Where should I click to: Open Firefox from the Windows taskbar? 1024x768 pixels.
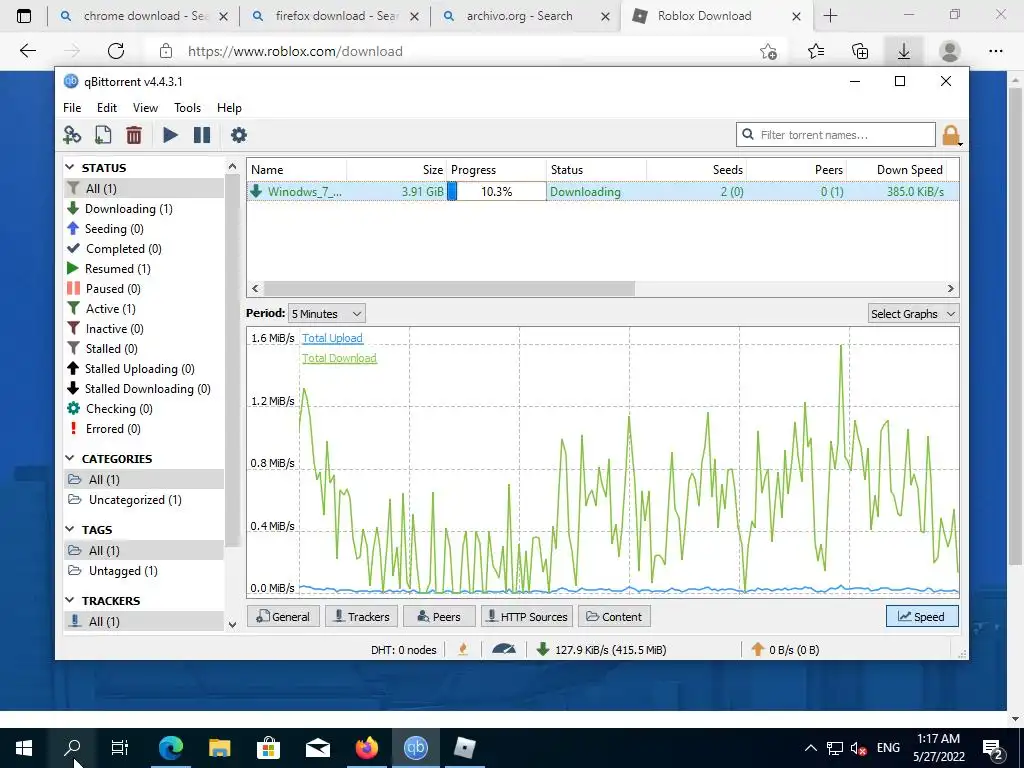[367, 747]
